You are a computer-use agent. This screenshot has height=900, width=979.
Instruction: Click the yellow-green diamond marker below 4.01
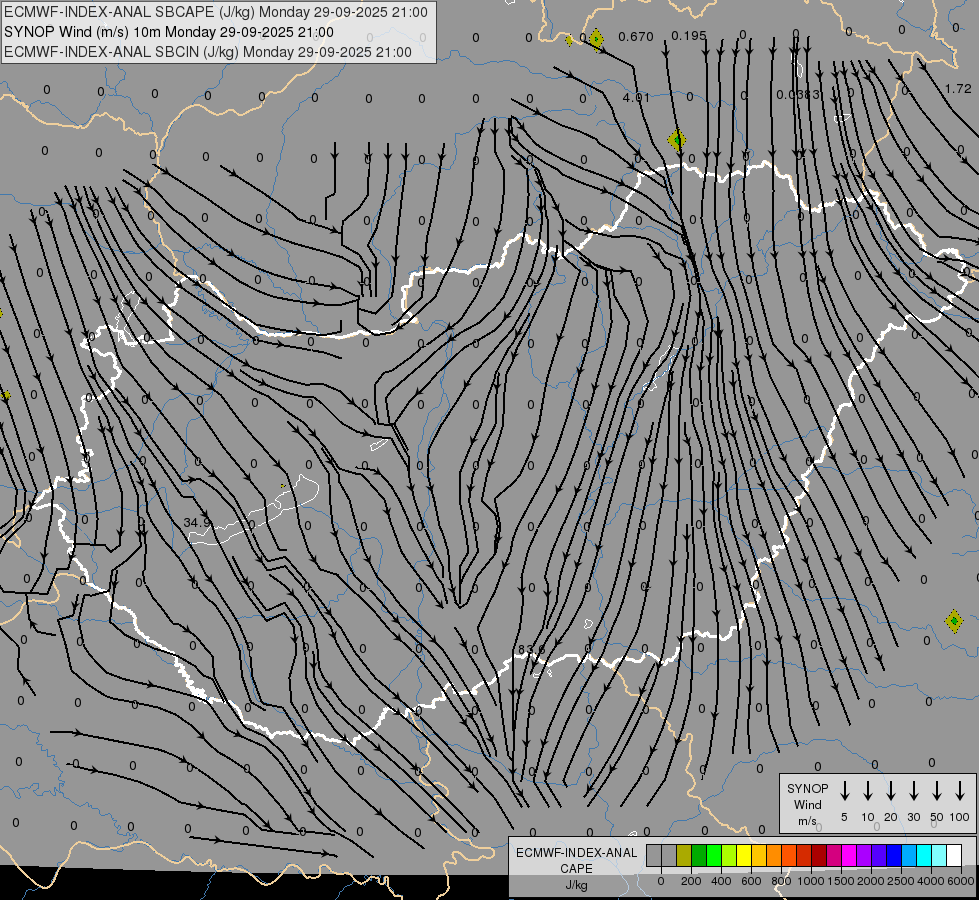[x=677, y=140]
